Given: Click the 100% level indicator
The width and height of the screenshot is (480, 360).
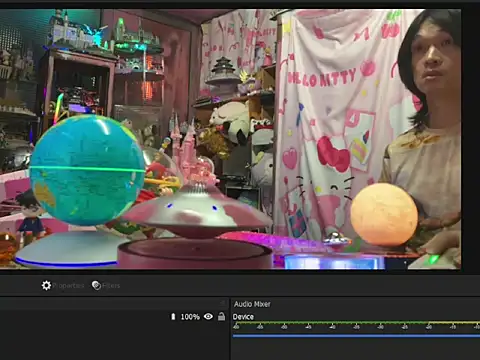Looking at the screenshot, I should (190, 317).
